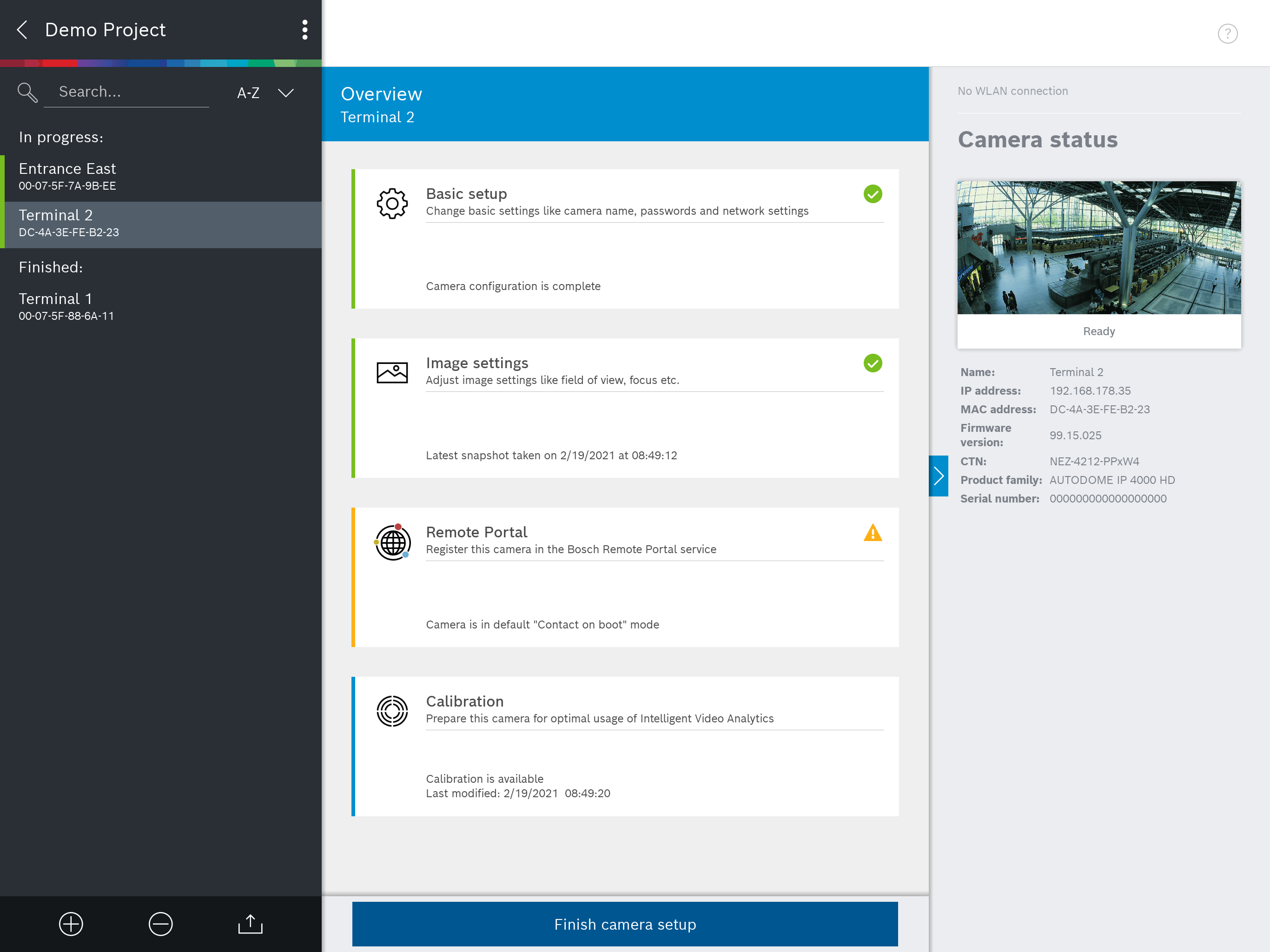Click CTN value NEZ-4212-PPxW4
The image size is (1270, 952).
[x=1094, y=461]
